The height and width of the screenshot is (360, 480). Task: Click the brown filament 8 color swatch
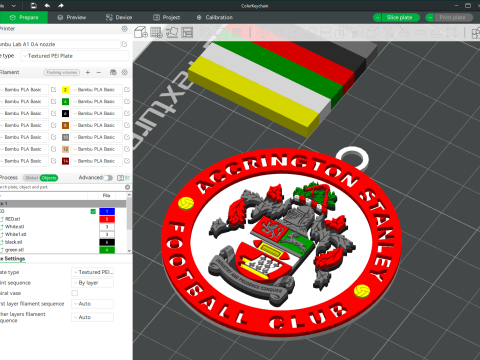pyautogui.click(x=65, y=125)
